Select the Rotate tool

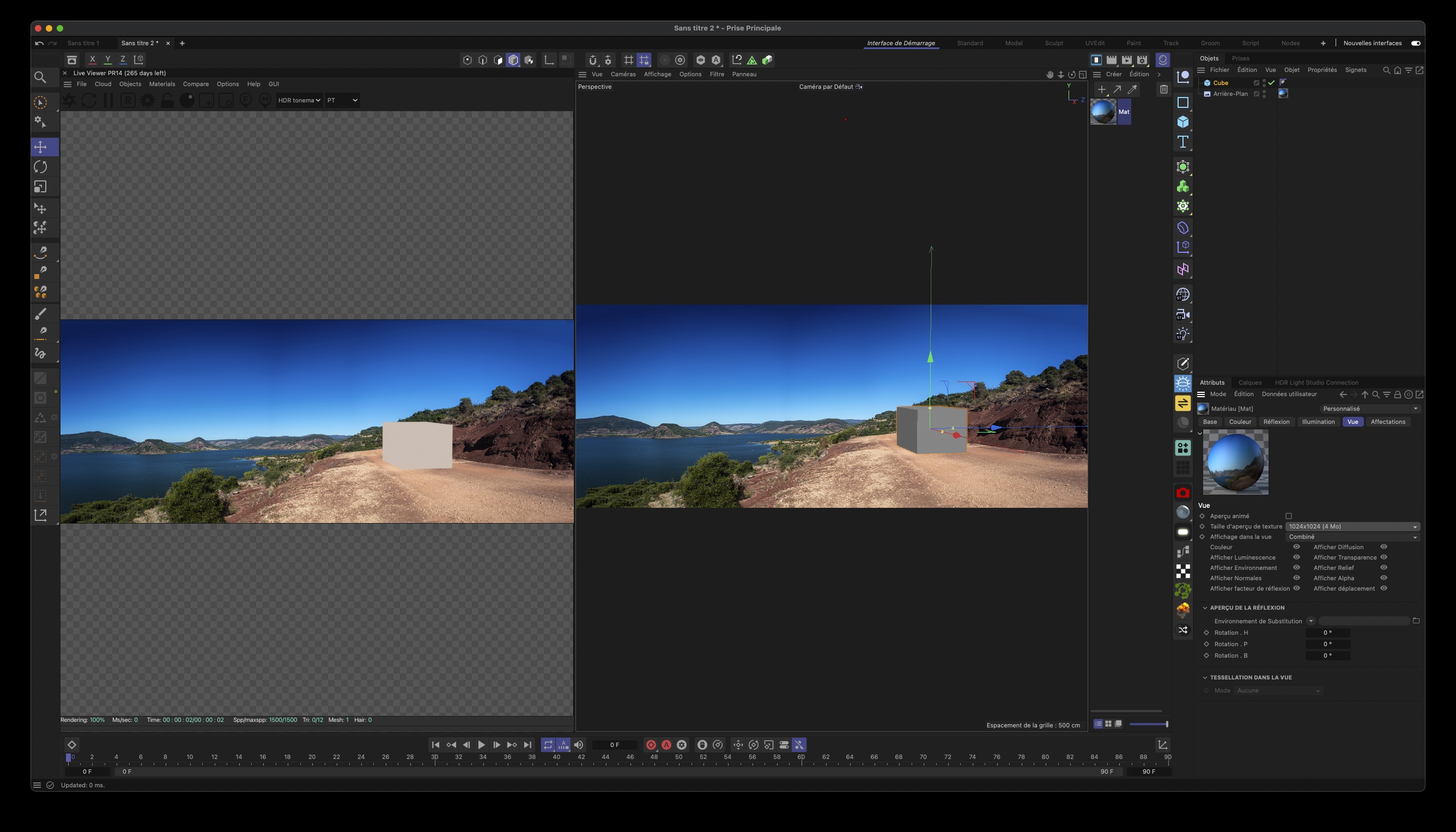click(40, 167)
